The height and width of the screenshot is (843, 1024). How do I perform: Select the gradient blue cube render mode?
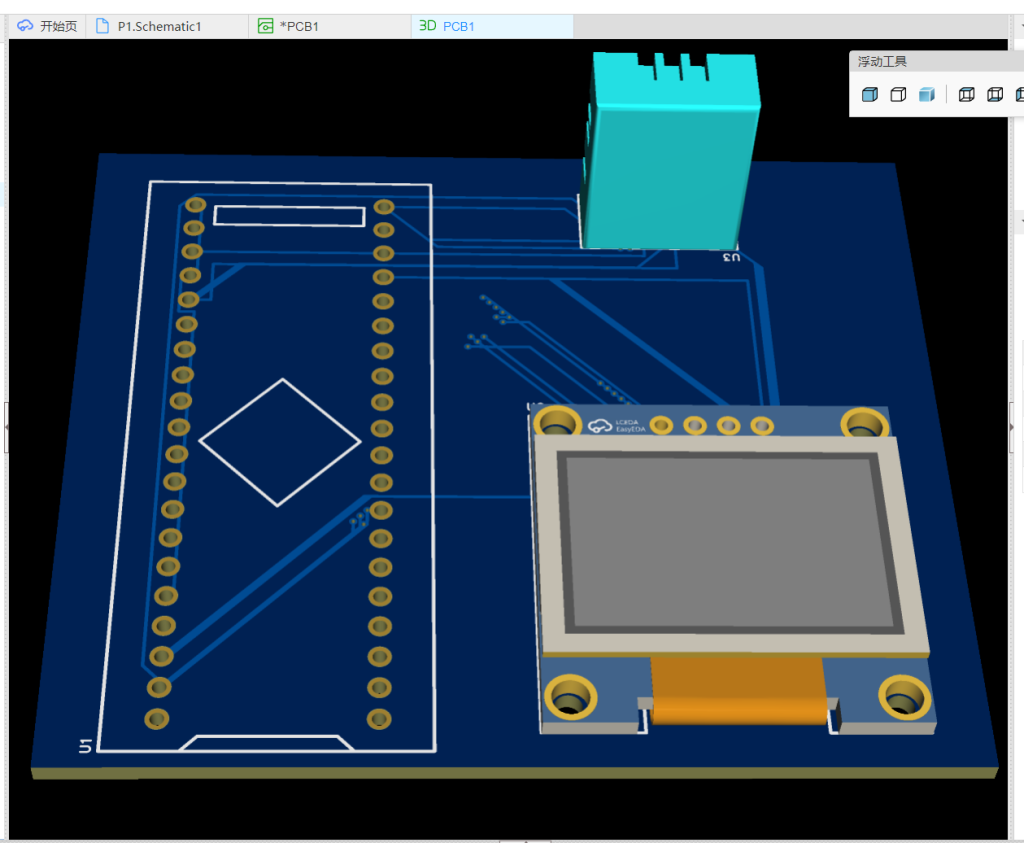coord(927,95)
